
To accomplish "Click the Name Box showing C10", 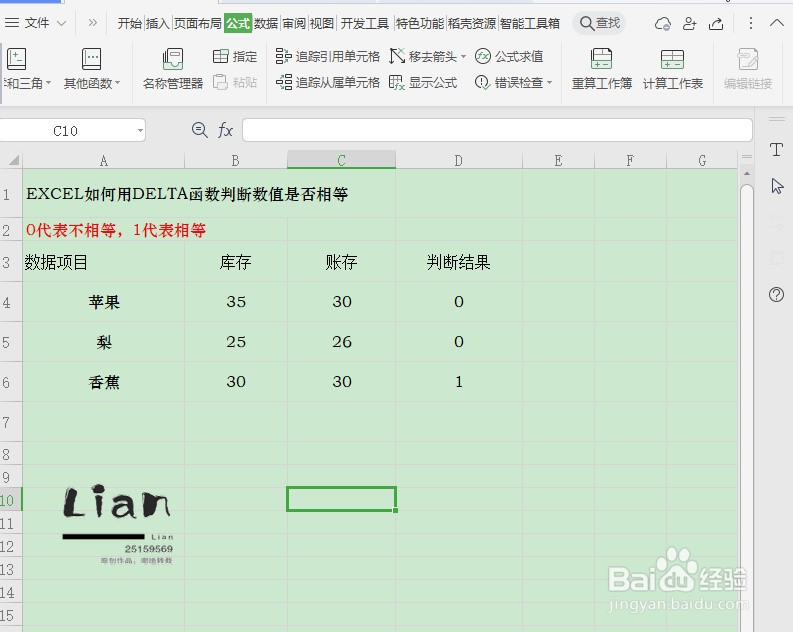I will point(66,131).
